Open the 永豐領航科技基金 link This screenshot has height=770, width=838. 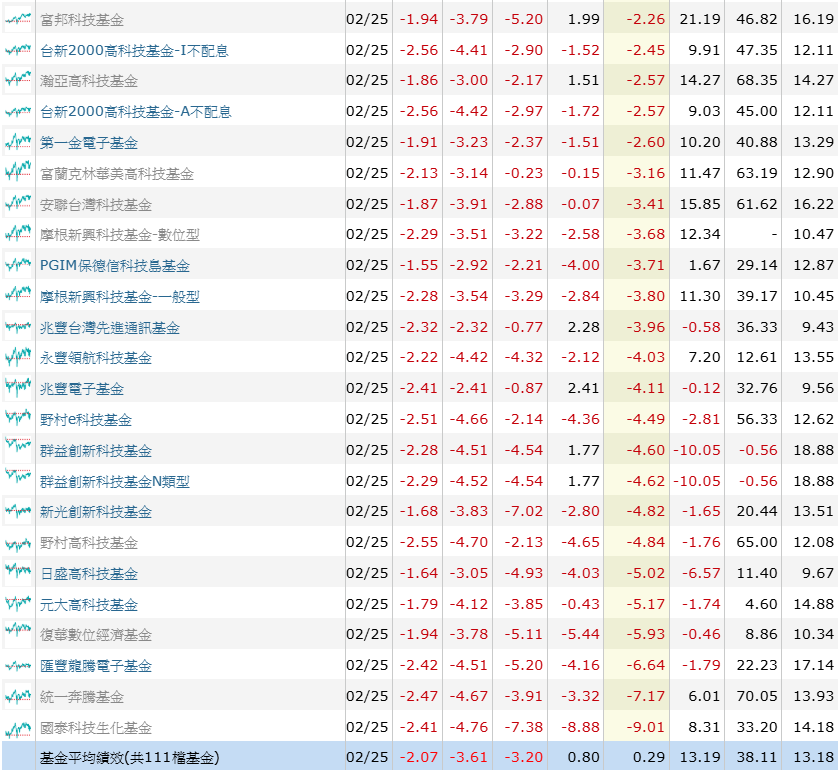[96, 357]
